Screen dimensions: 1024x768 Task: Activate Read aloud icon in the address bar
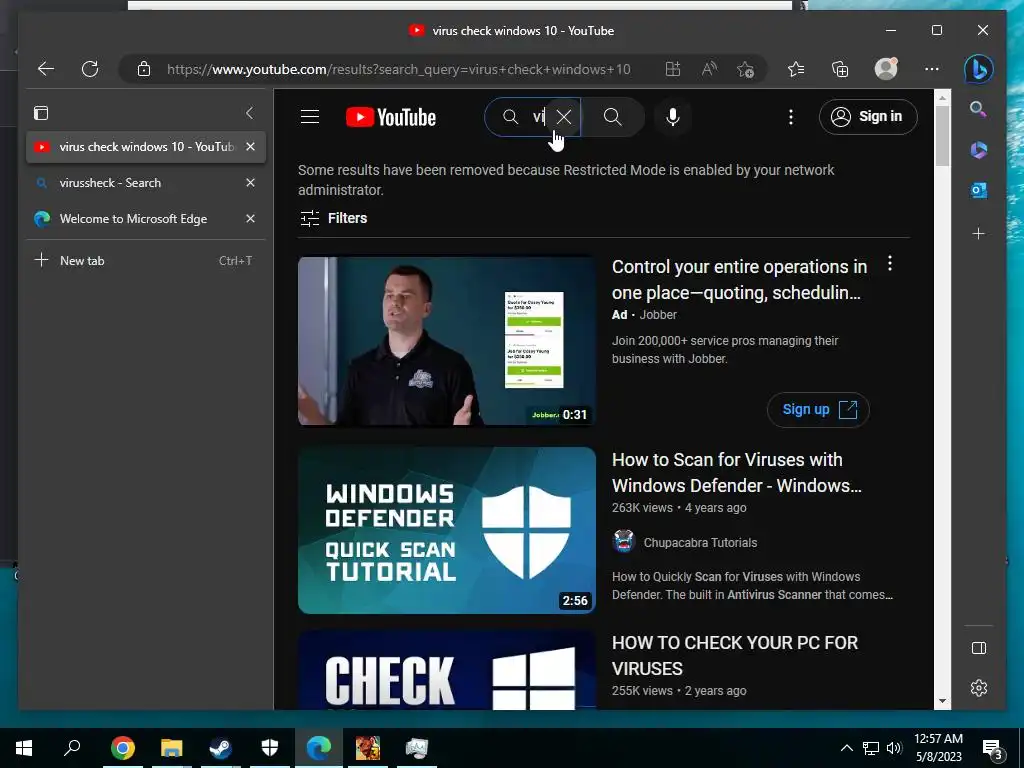(x=709, y=69)
